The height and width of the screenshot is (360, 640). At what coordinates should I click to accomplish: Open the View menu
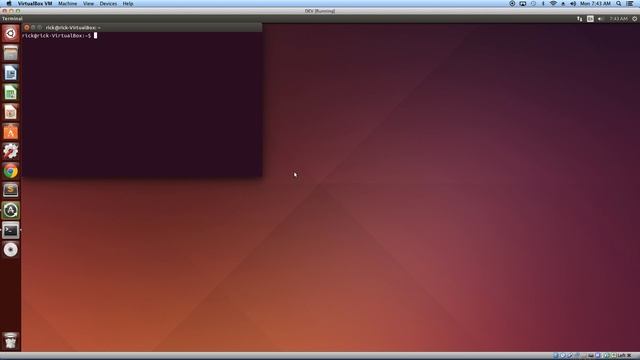(x=88, y=3)
